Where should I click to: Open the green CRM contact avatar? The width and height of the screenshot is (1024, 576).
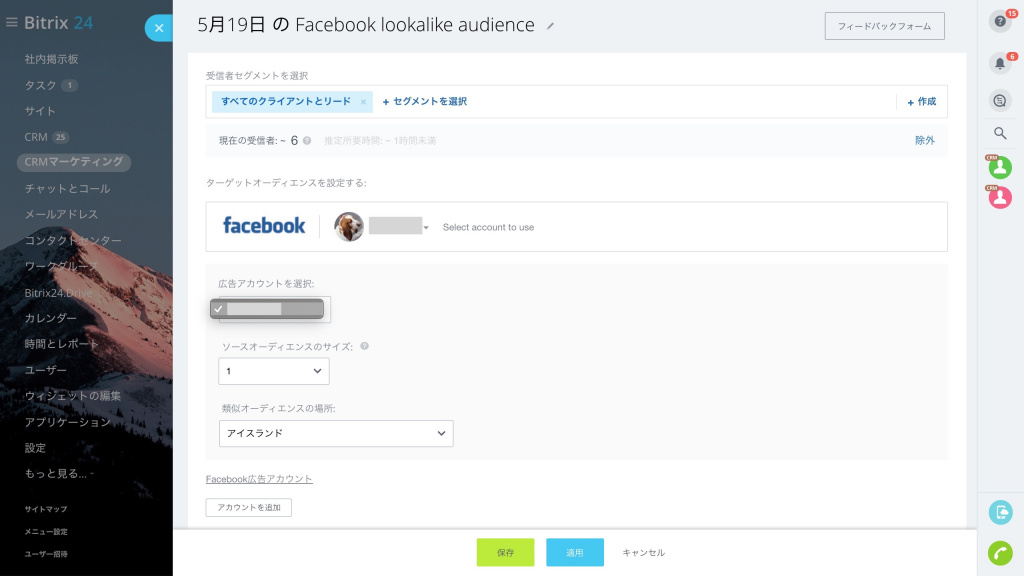[x=1000, y=167]
